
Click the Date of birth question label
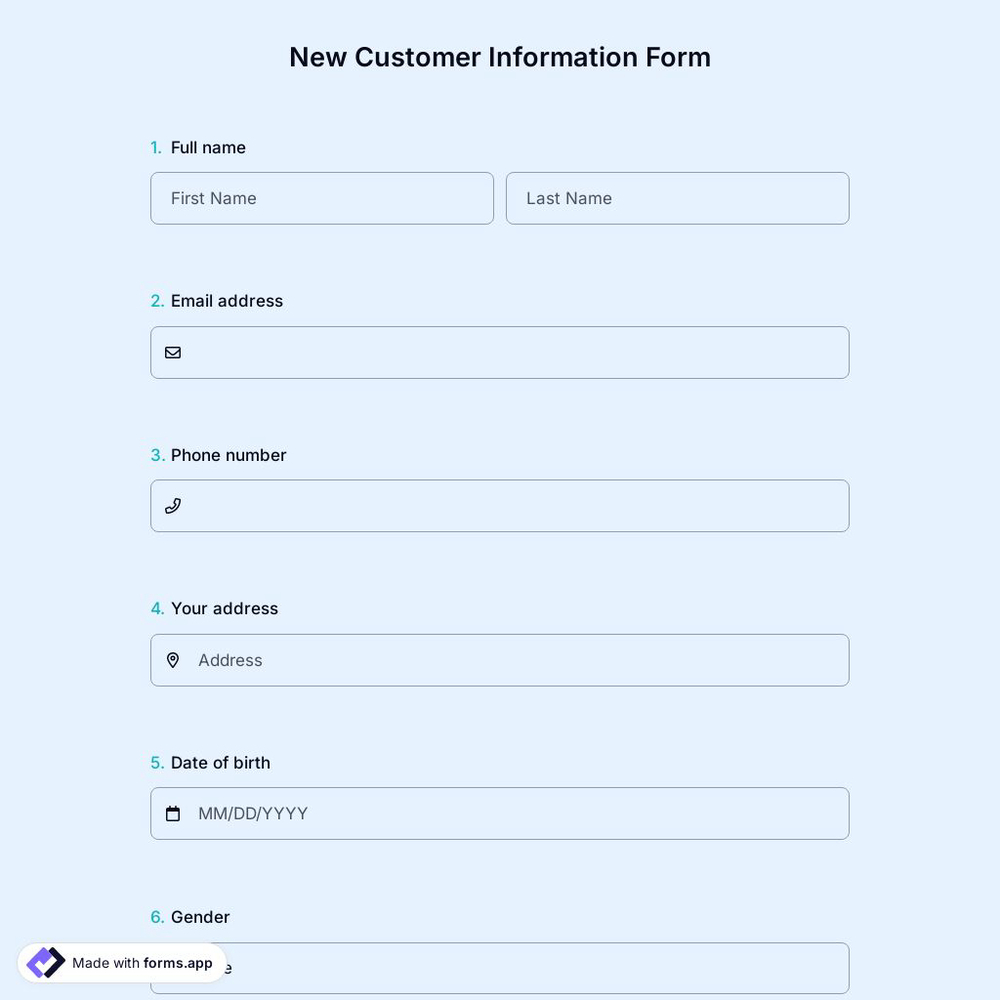(x=220, y=762)
